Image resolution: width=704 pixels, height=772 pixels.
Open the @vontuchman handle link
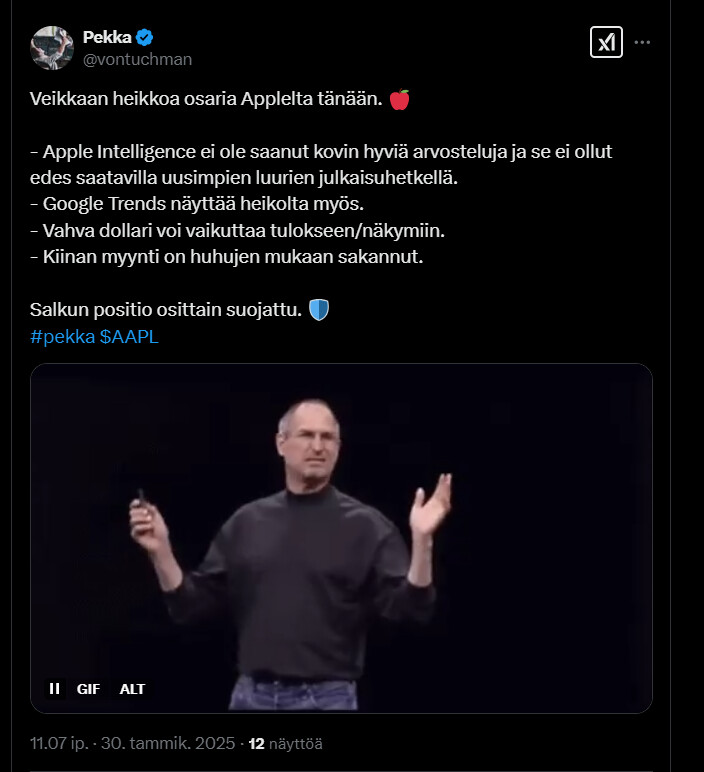137,60
